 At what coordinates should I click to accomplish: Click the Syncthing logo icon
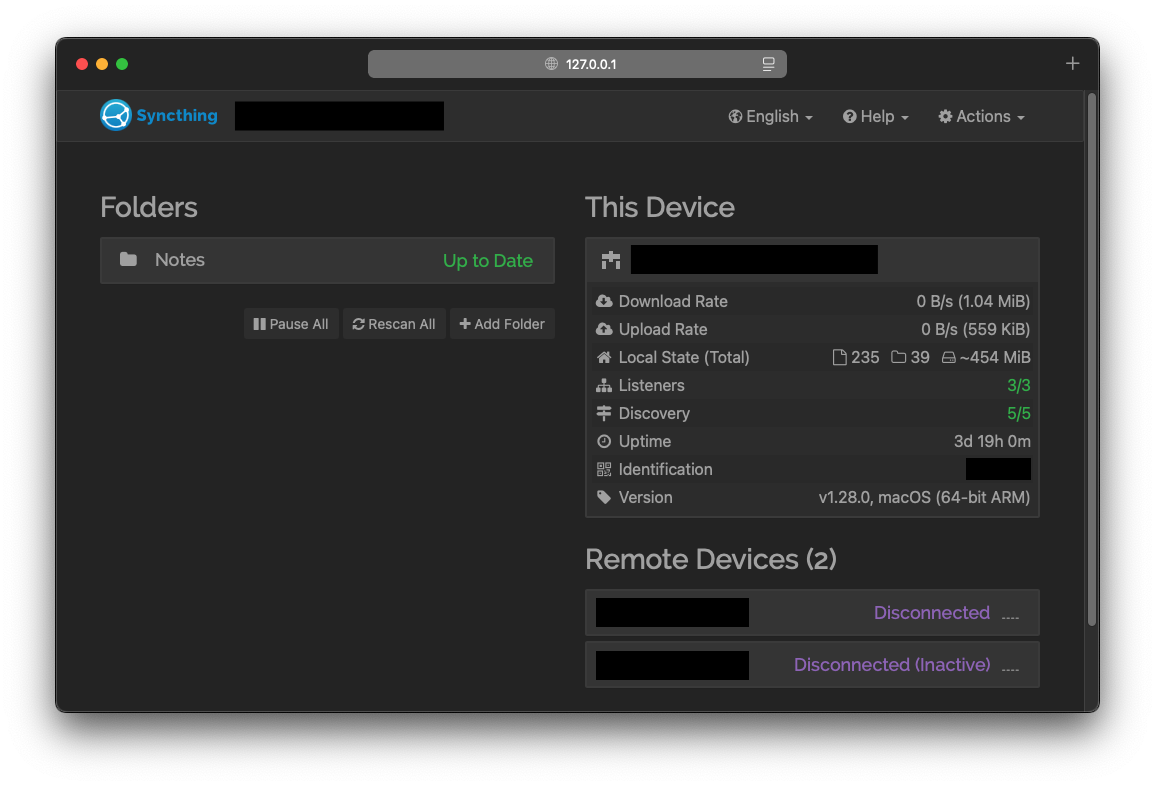(x=116, y=116)
